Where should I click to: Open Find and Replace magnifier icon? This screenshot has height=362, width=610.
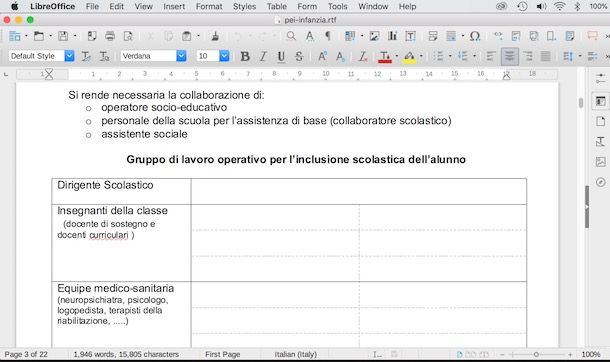pyautogui.click(x=291, y=36)
